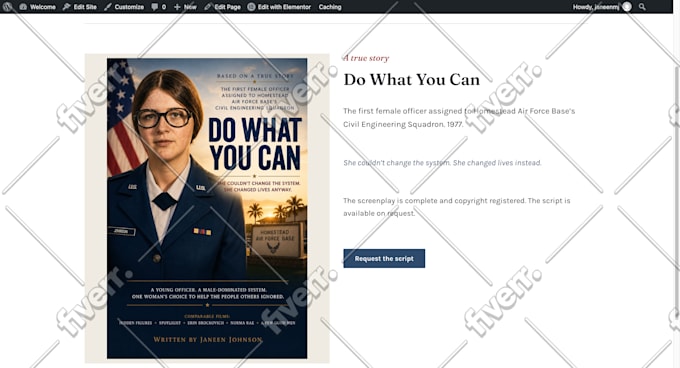
Task: Click Edit Page in admin bar
Action: point(222,7)
